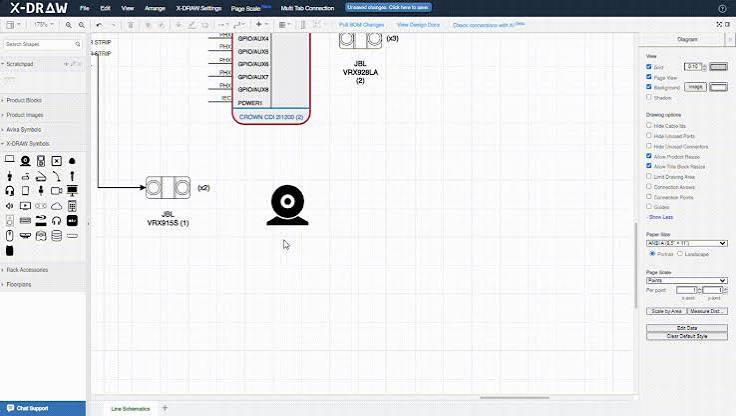Expand the Product Blocks section
This screenshot has width=736, height=416.
coord(24,100)
